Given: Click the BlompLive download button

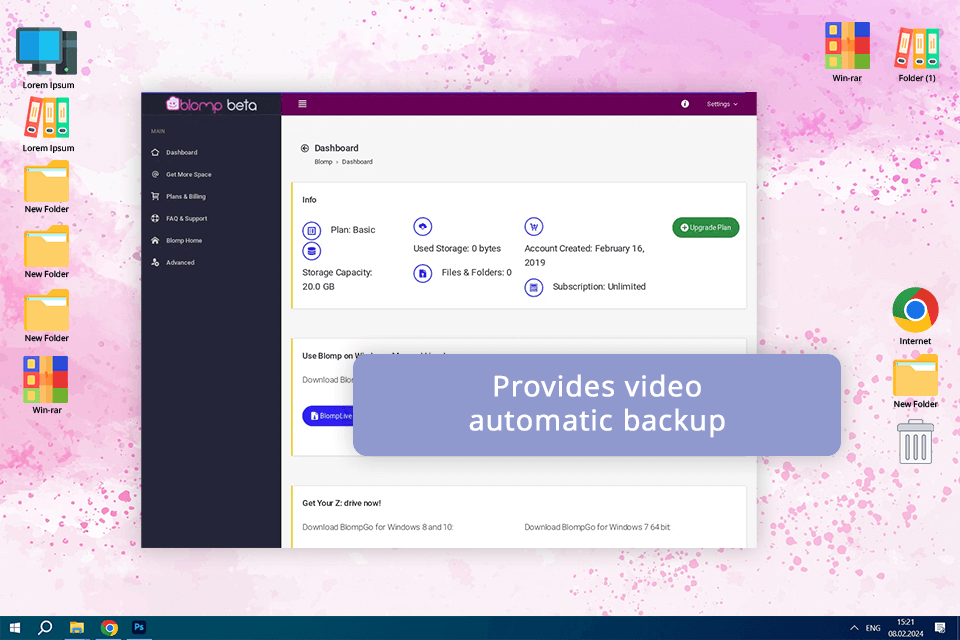Looking at the screenshot, I should click(329, 416).
